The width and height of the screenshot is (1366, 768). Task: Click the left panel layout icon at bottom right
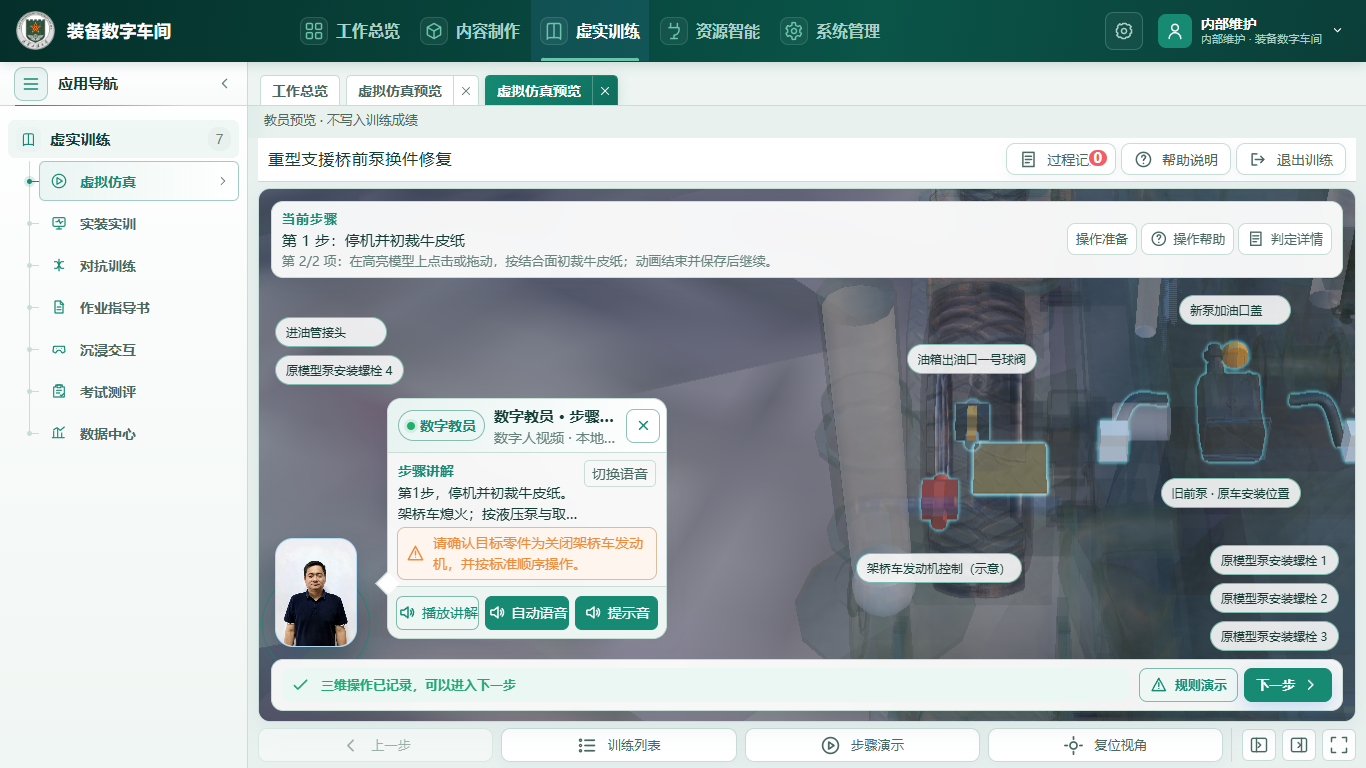click(1259, 745)
